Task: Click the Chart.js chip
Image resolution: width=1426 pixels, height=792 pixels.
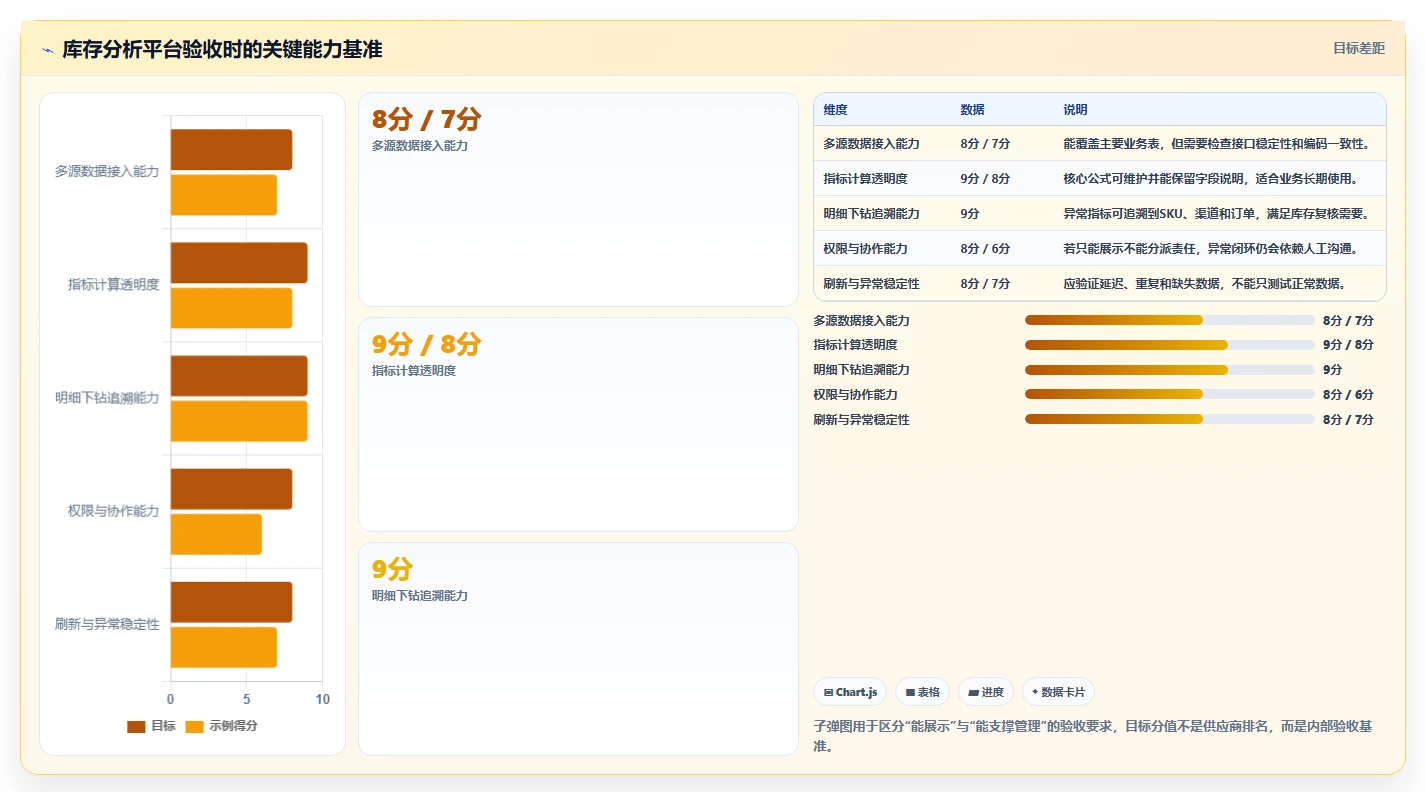Action: click(850, 692)
